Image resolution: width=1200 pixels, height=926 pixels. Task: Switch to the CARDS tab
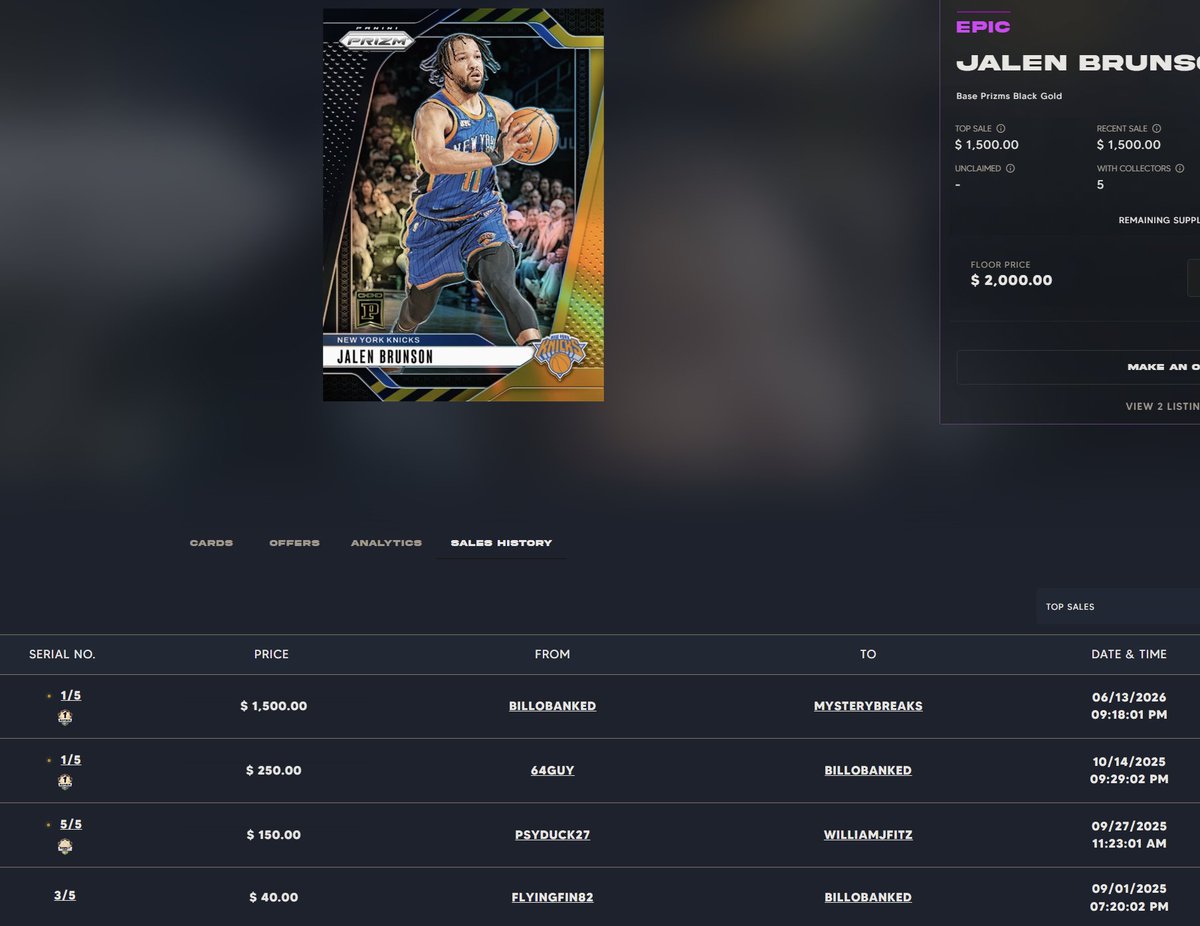(x=211, y=543)
